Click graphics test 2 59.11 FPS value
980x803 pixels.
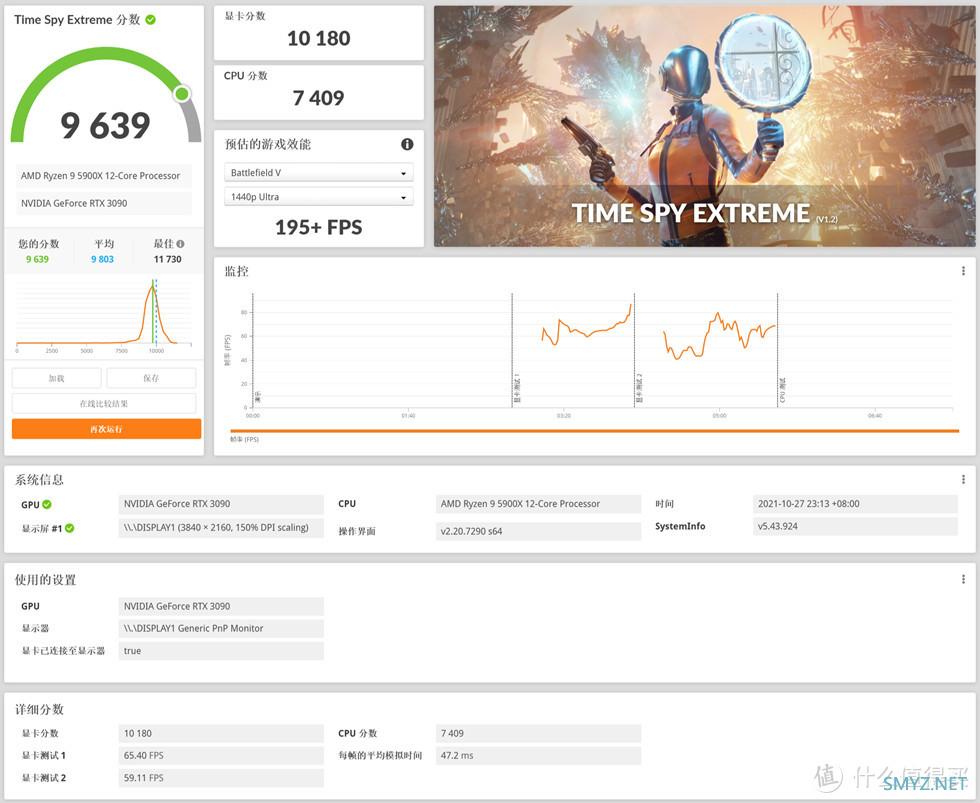click(x=221, y=778)
